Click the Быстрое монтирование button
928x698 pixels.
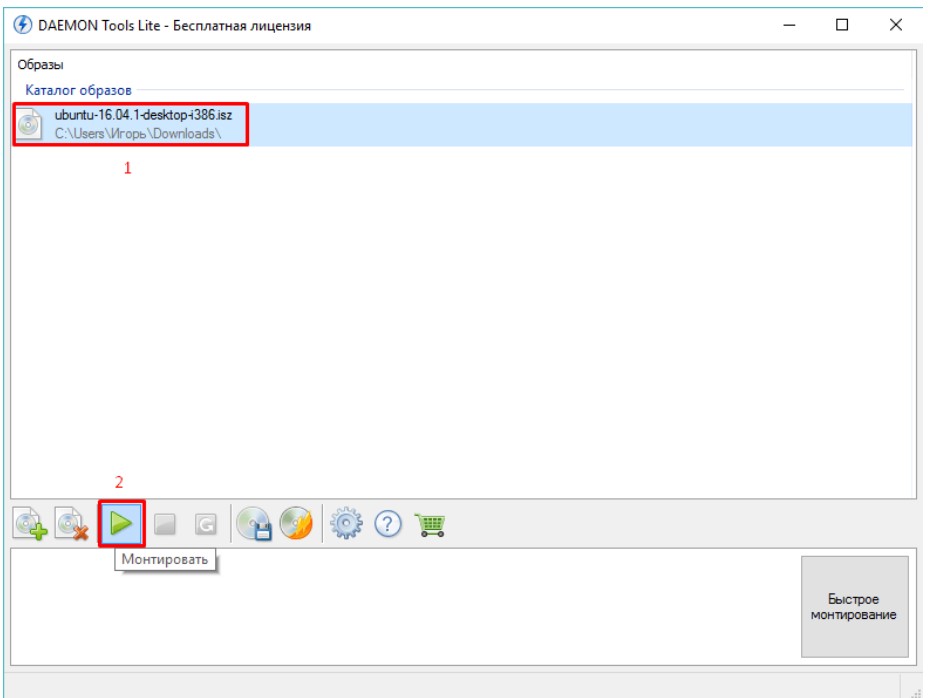pyautogui.click(x=855, y=606)
